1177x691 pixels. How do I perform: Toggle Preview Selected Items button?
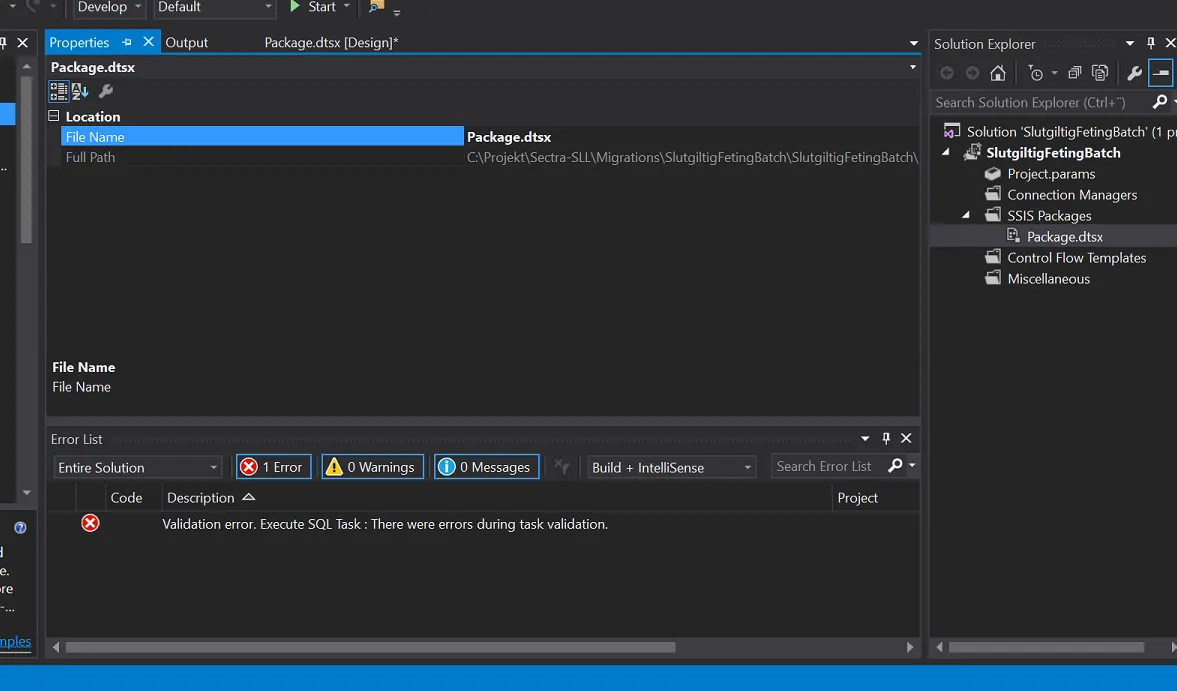[x=1160, y=73]
